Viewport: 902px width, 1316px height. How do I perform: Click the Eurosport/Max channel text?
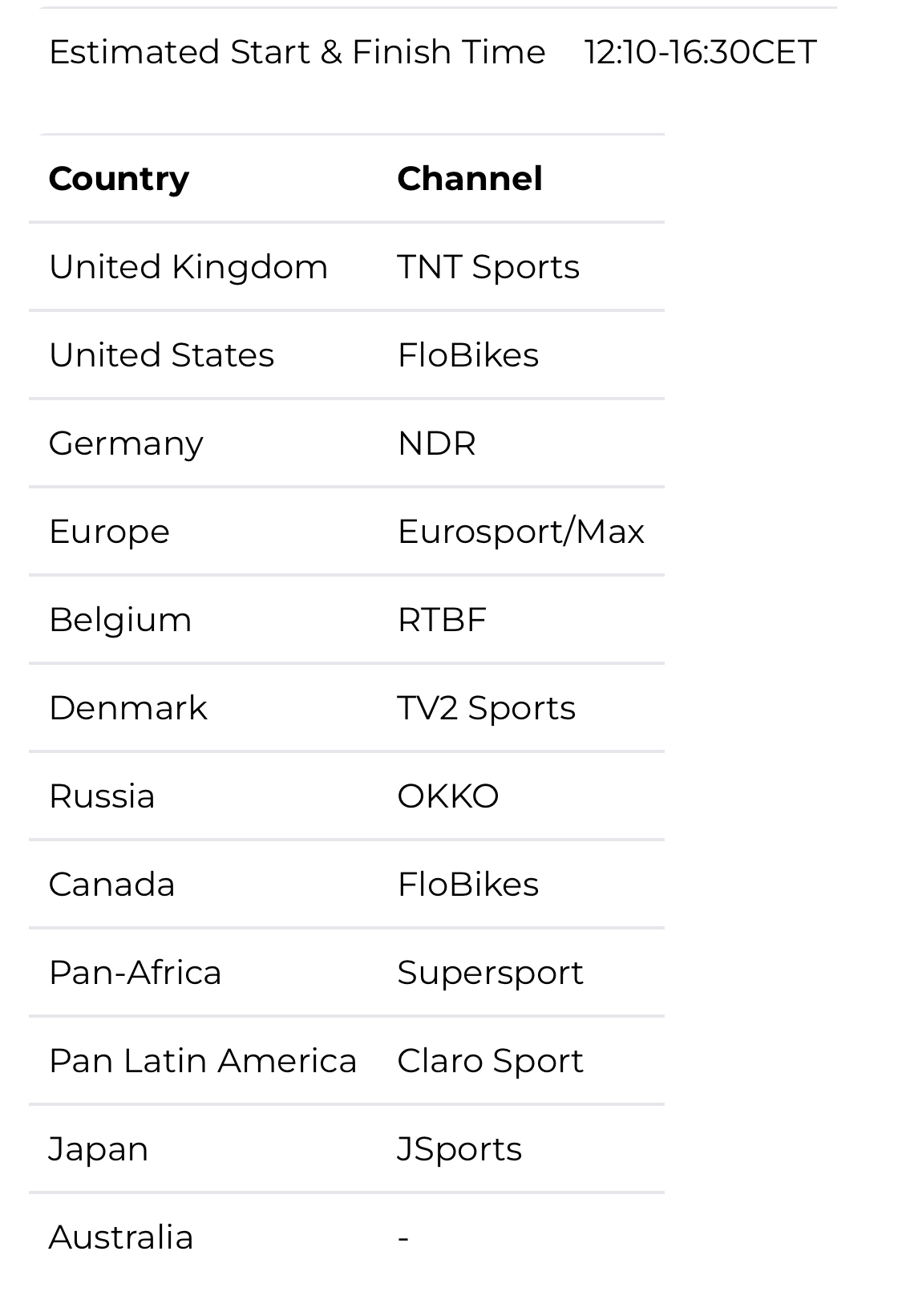521,532
